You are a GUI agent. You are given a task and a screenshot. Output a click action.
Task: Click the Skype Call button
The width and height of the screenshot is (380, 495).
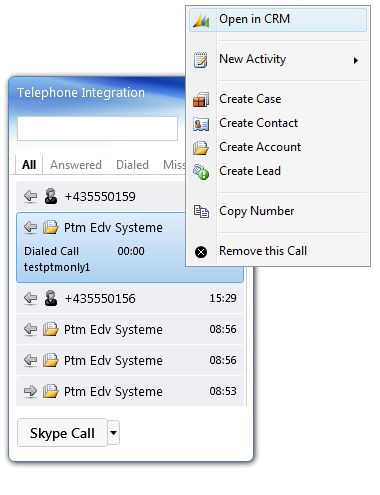point(62,433)
